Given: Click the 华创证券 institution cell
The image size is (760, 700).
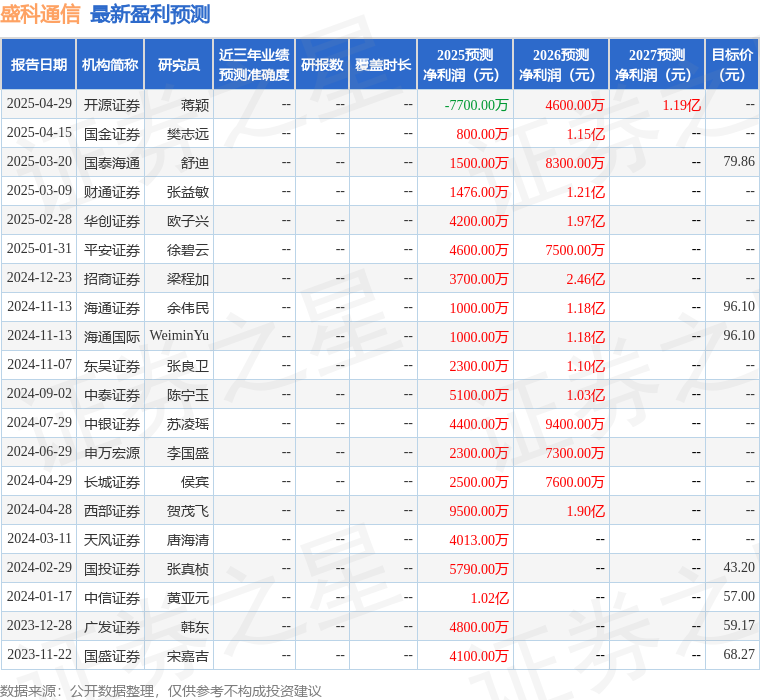Looking at the screenshot, I should tap(112, 221).
